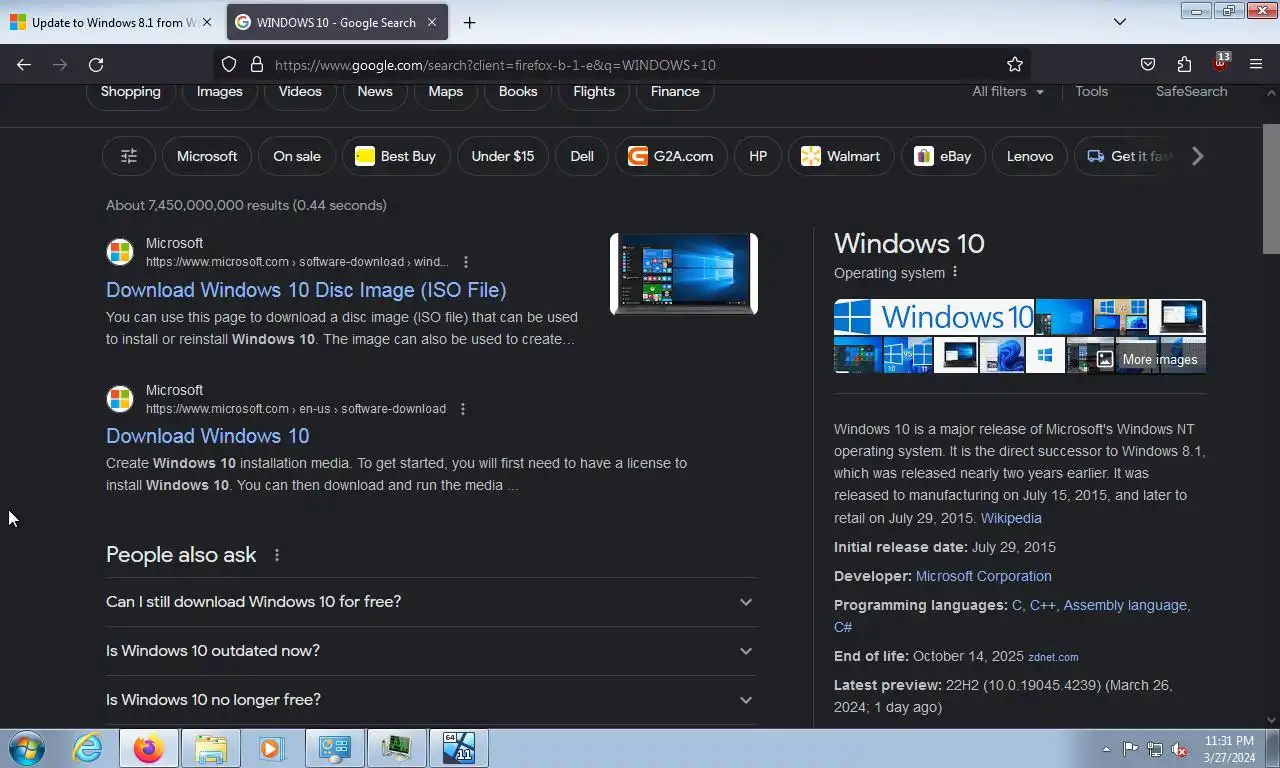Click the page vertical scrollbar thumb

click(1271, 190)
